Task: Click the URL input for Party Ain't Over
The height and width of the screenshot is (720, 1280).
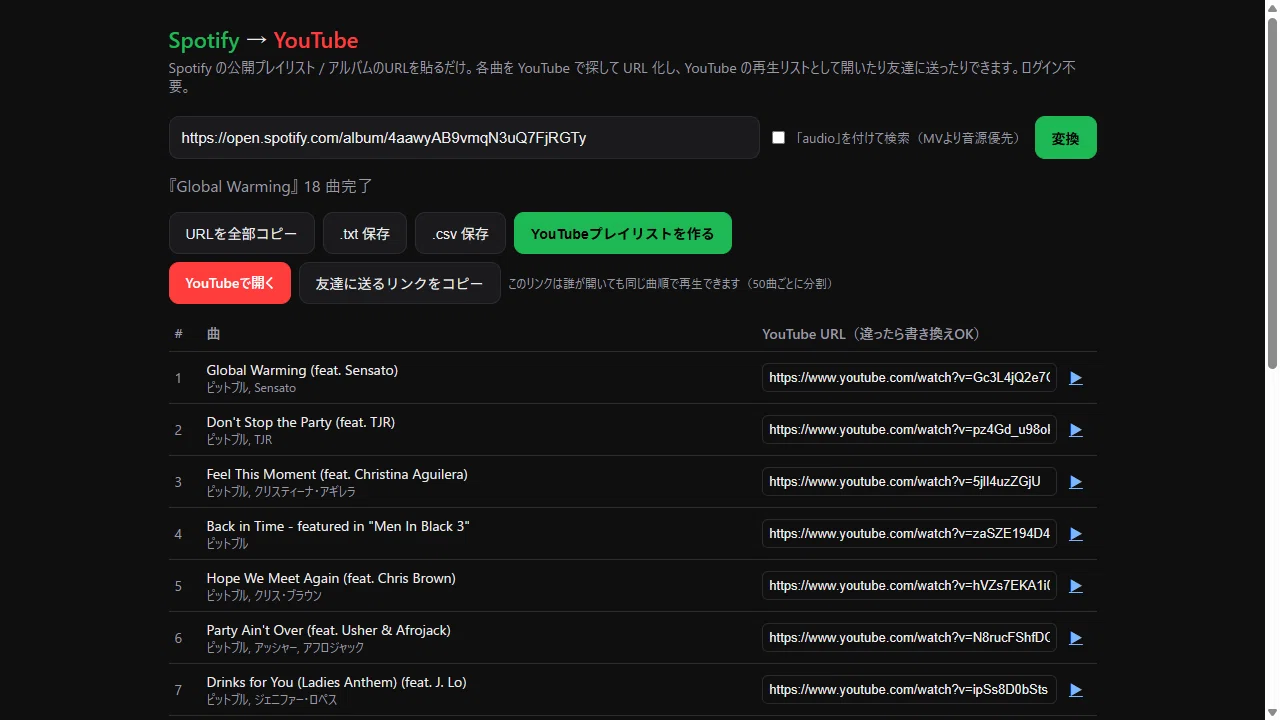Action: tap(910, 638)
